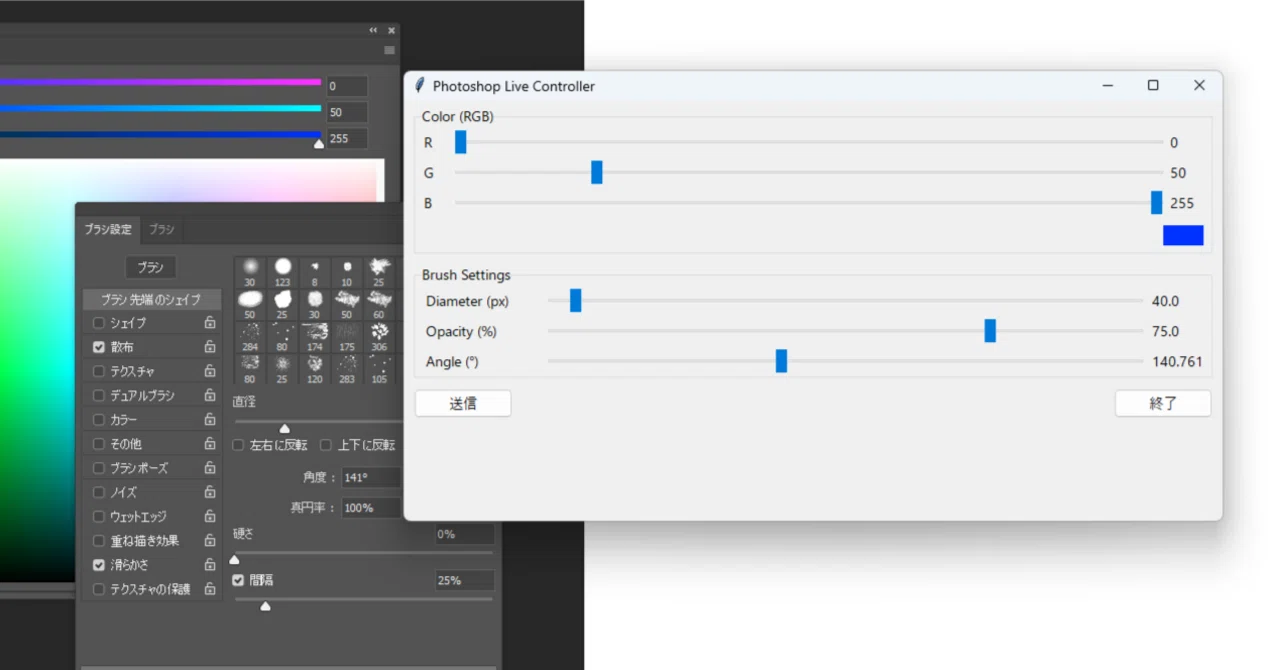1280x670 pixels.
Task: Click the 角度 angle field showing 141°
Action: pos(370,478)
